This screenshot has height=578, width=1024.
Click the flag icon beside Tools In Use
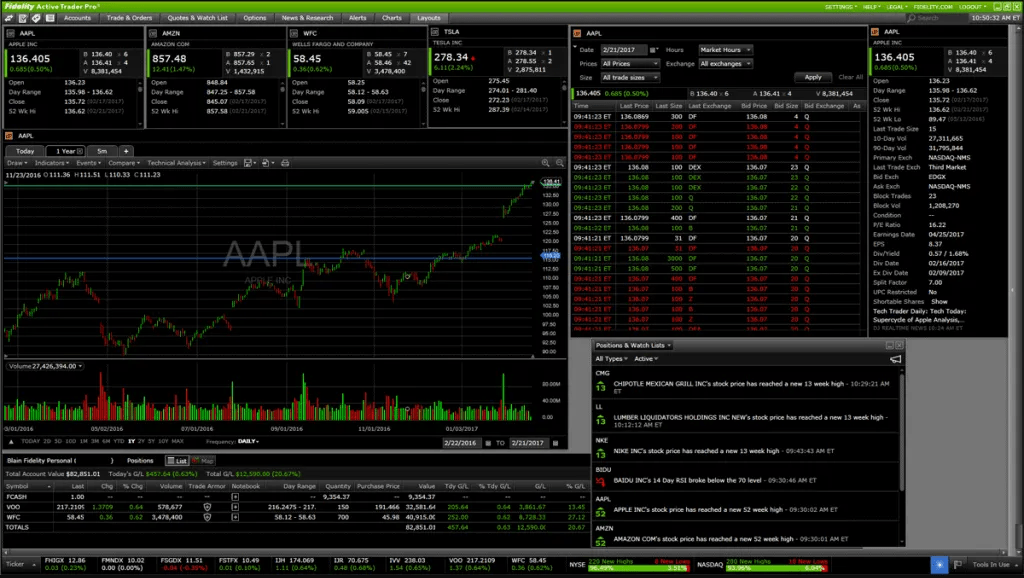tap(958, 565)
